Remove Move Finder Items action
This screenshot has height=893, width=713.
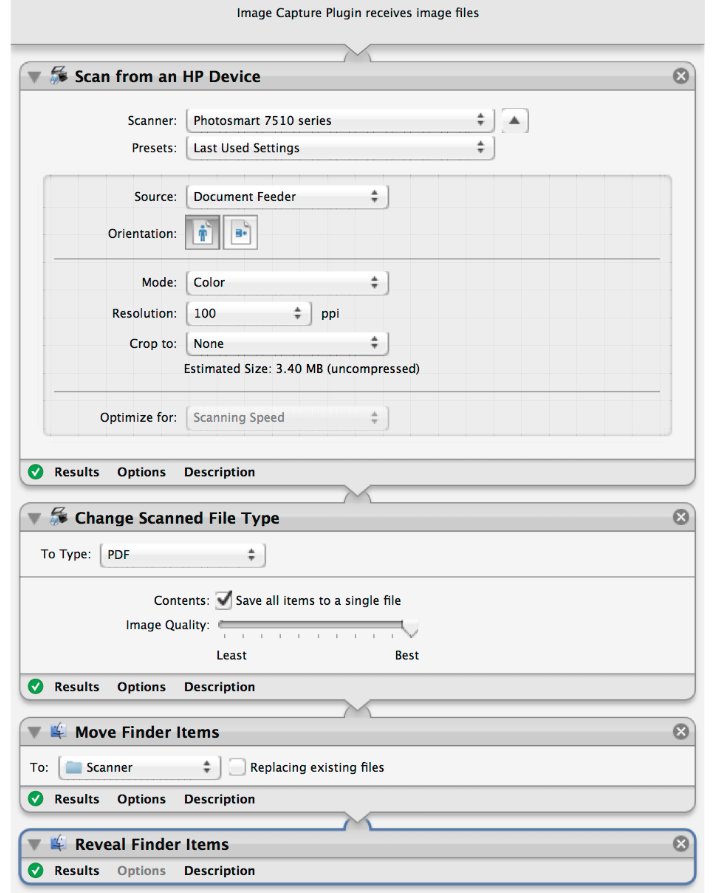tap(681, 731)
